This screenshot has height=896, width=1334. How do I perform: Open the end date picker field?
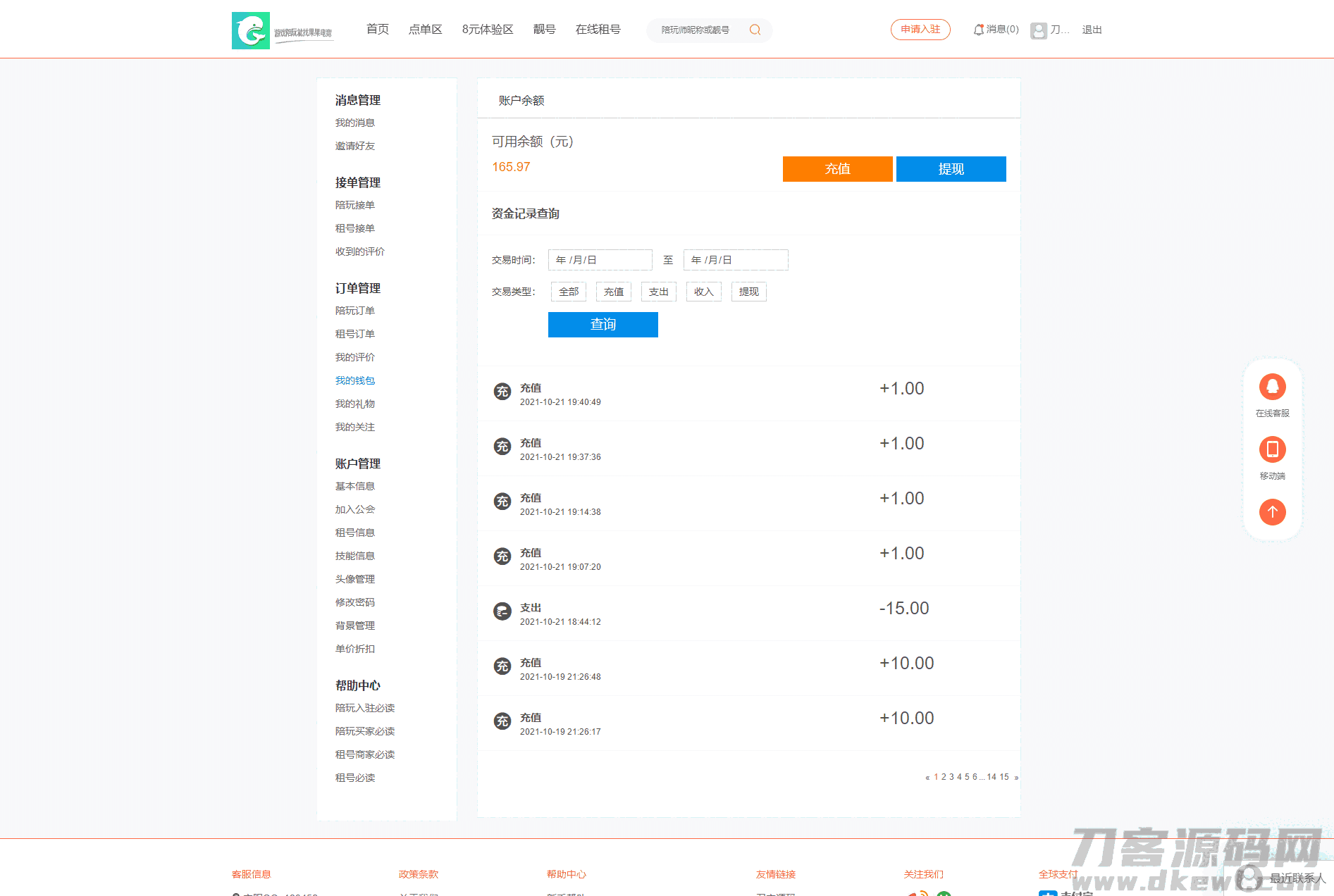click(735, 260)
